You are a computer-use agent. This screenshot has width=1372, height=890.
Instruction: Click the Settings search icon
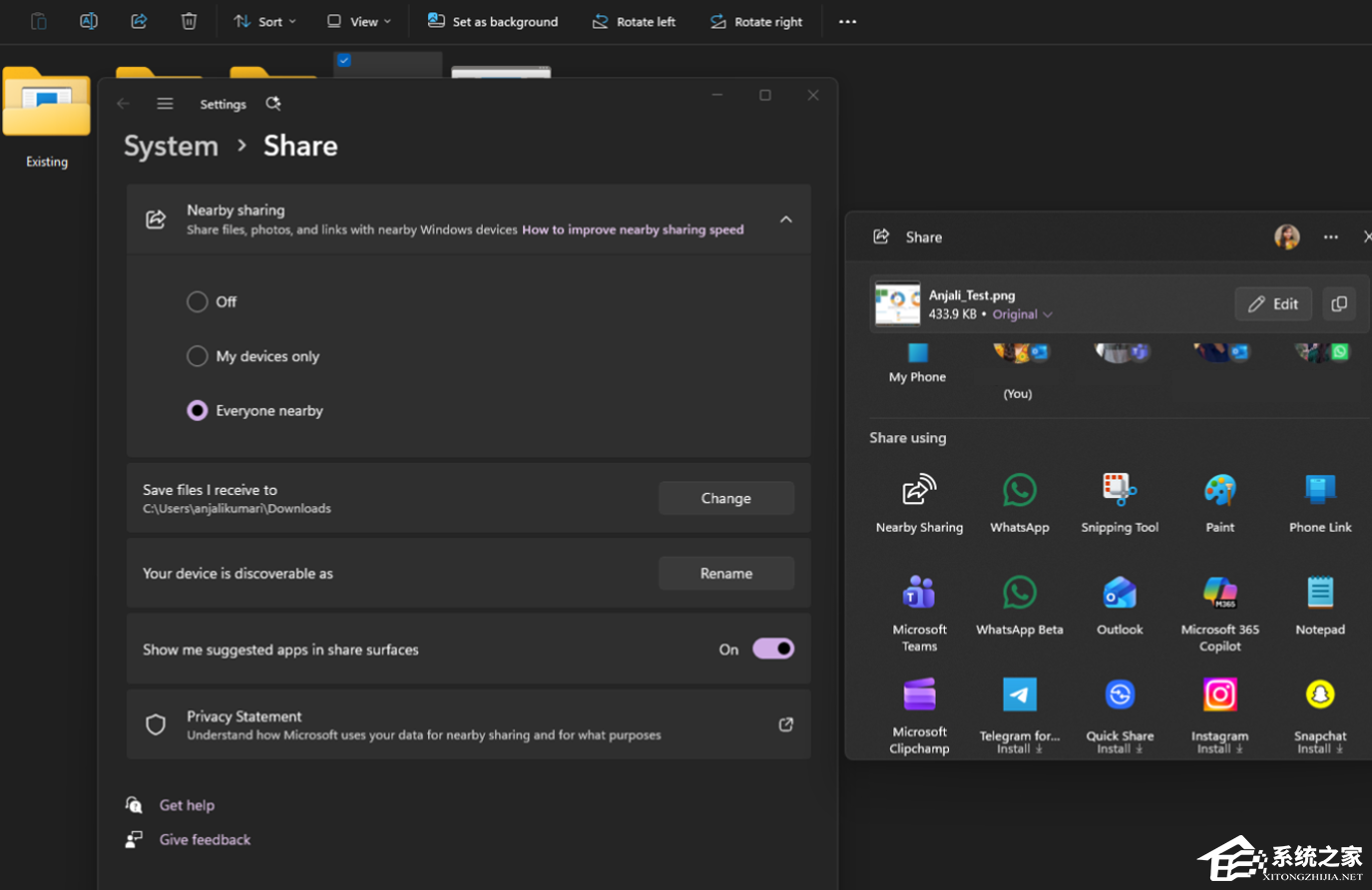273,104
